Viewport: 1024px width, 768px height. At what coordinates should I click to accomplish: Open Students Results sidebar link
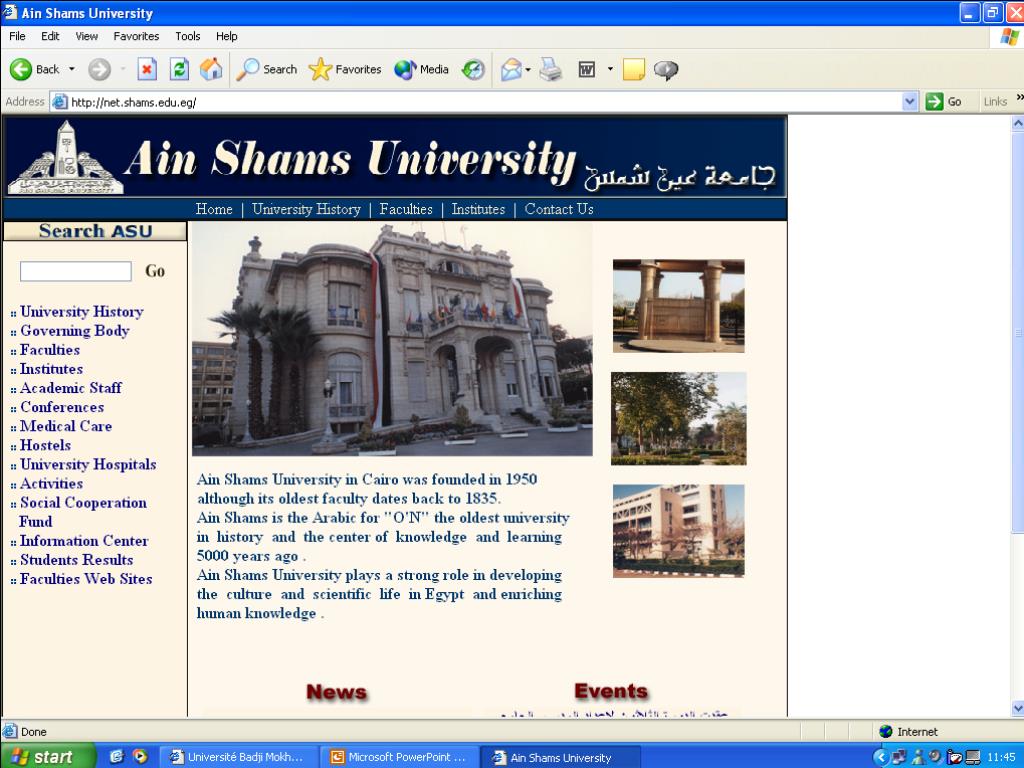tap(76, 560)
